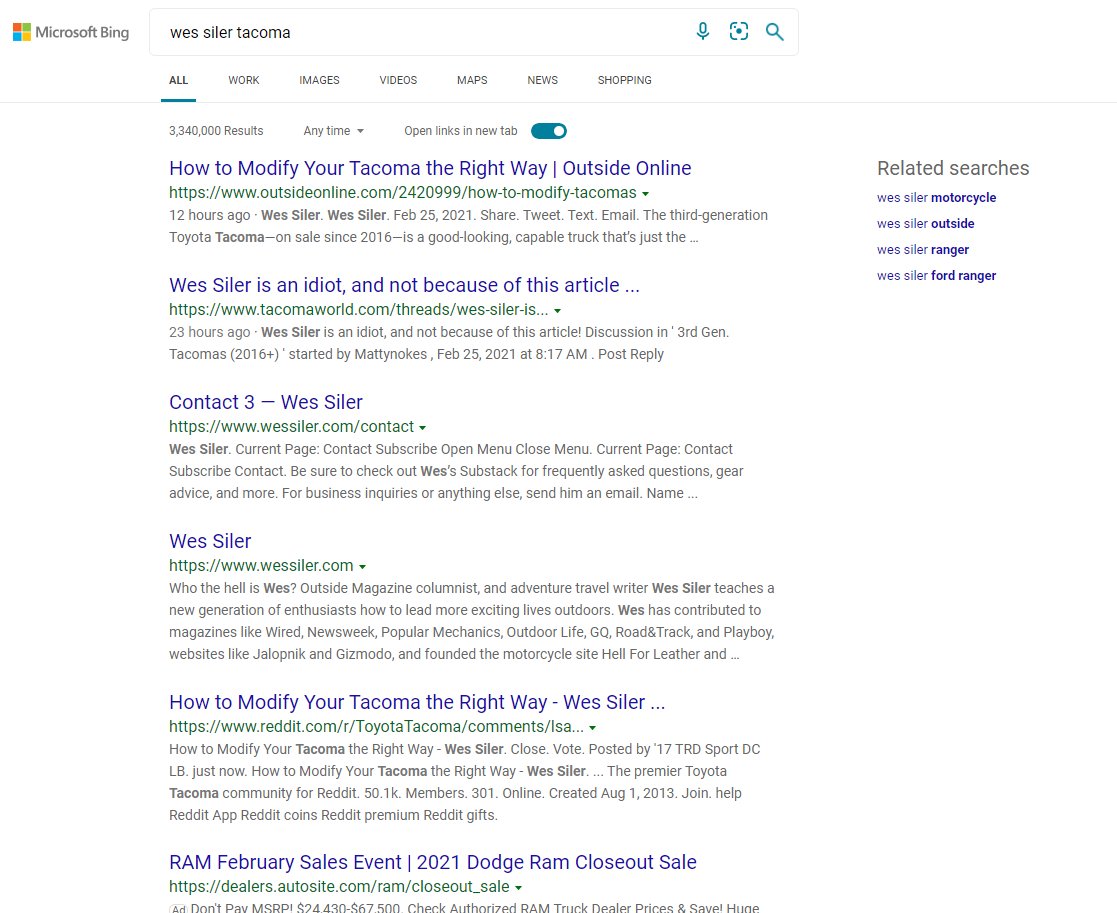
Task: Click the reddit.com/r/ToyotaTacoma green URL
Action: click(376, 726)
